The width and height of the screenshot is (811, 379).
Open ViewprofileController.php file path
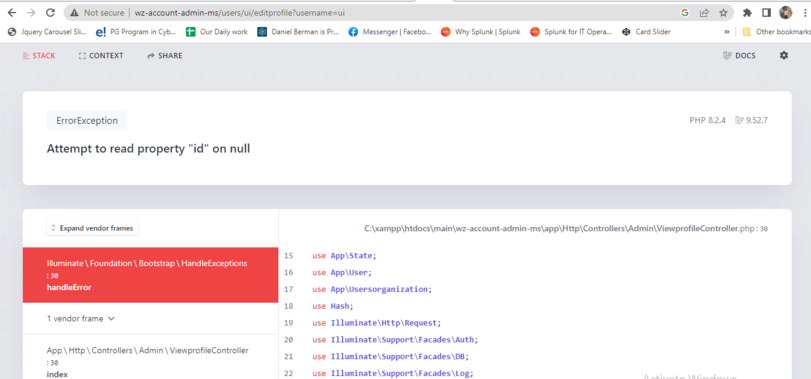point(566,229)
